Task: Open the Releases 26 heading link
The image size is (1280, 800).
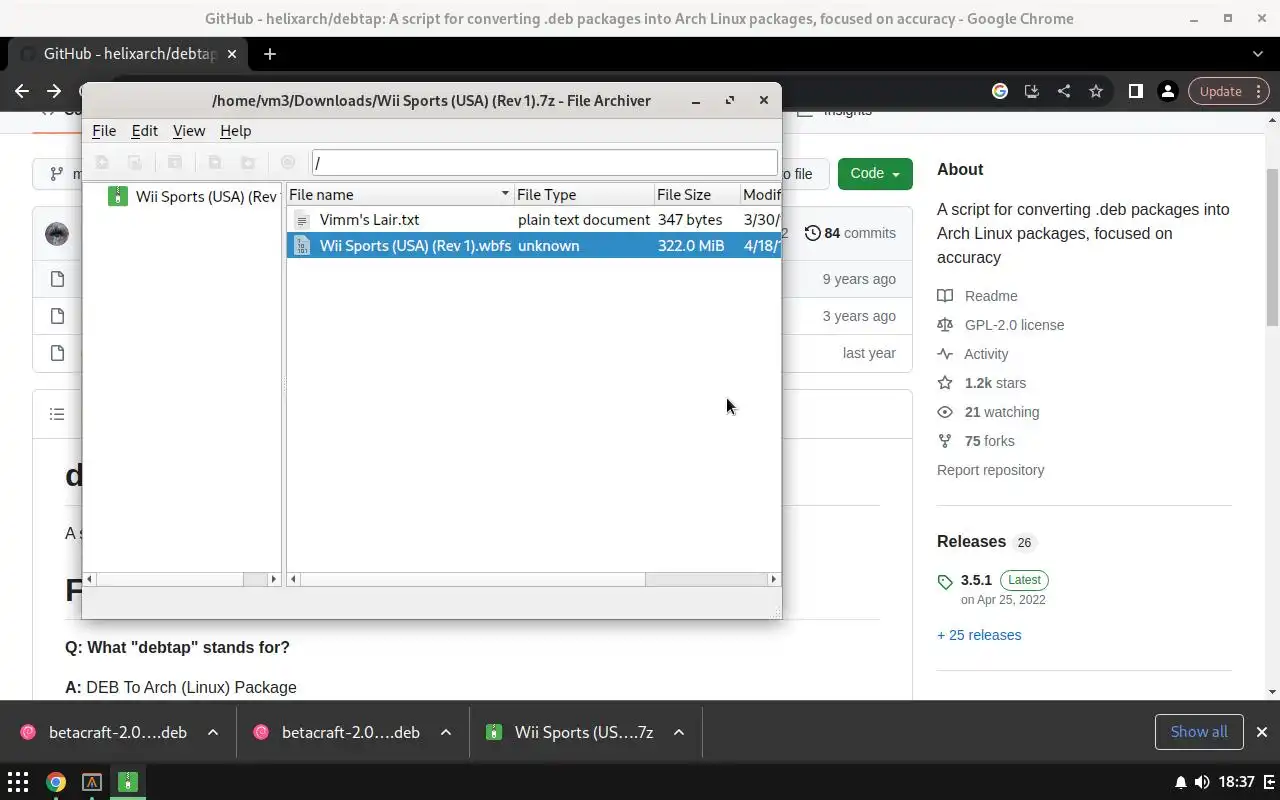Action: point(986,541)
